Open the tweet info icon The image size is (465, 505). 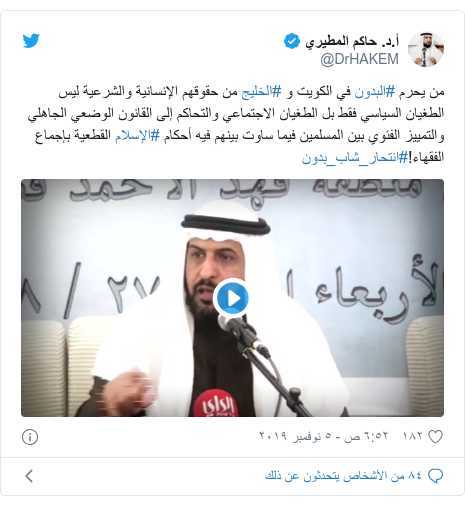30,437
